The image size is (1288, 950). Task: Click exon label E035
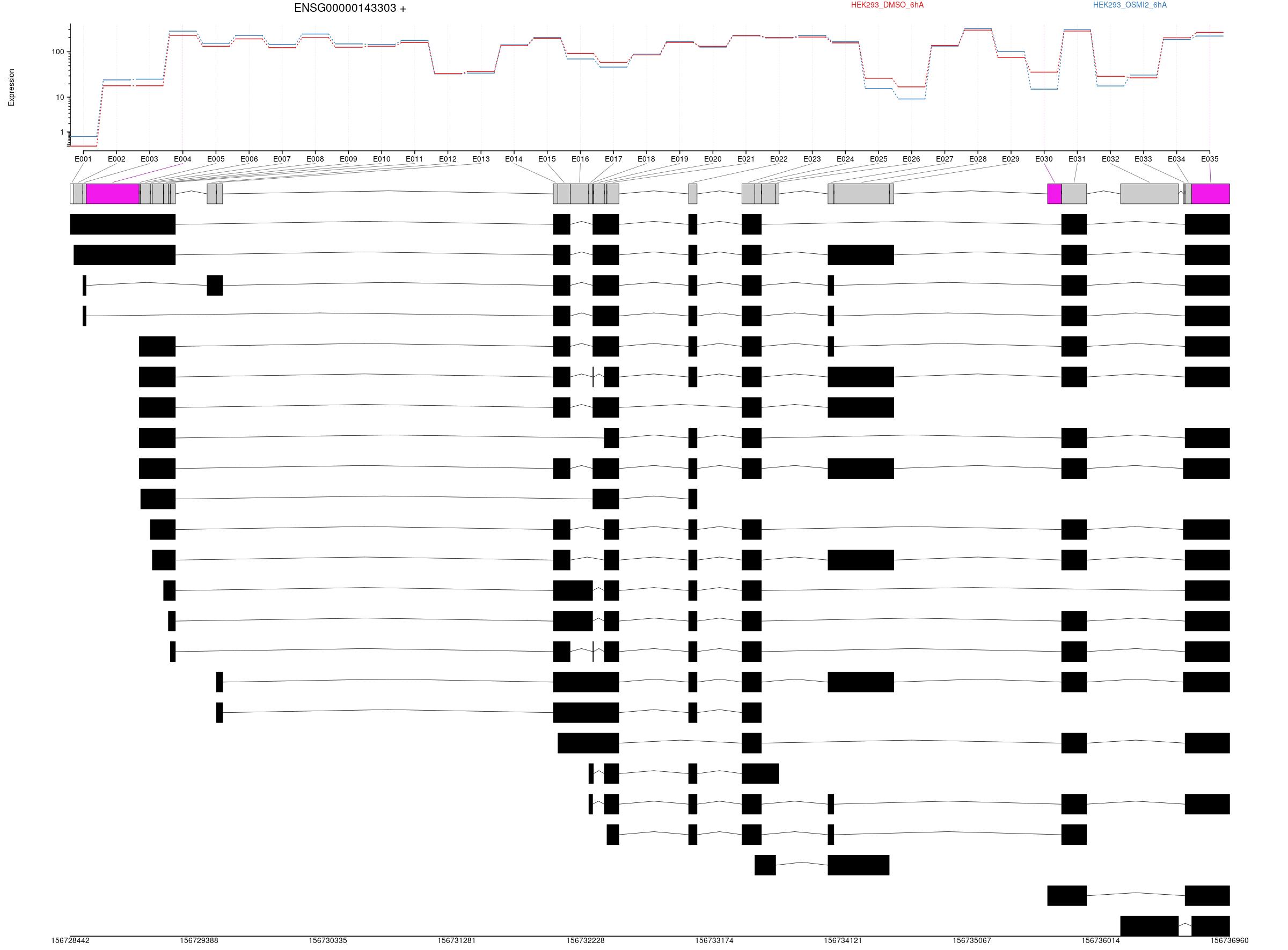1210,159
